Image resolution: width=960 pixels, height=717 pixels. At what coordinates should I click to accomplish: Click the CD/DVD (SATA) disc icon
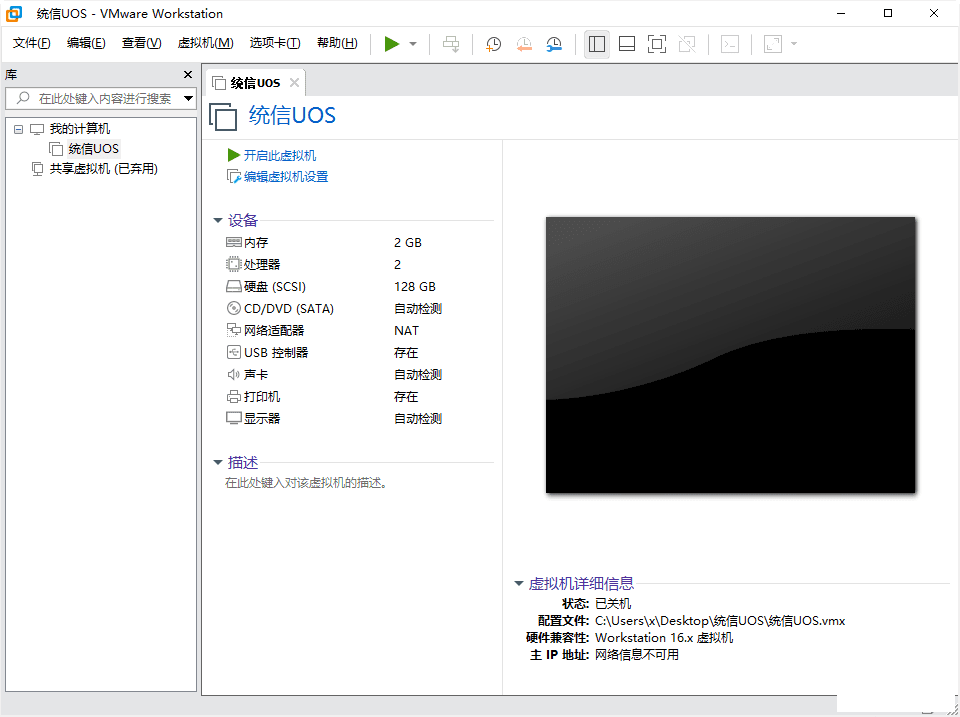point(233,309)
